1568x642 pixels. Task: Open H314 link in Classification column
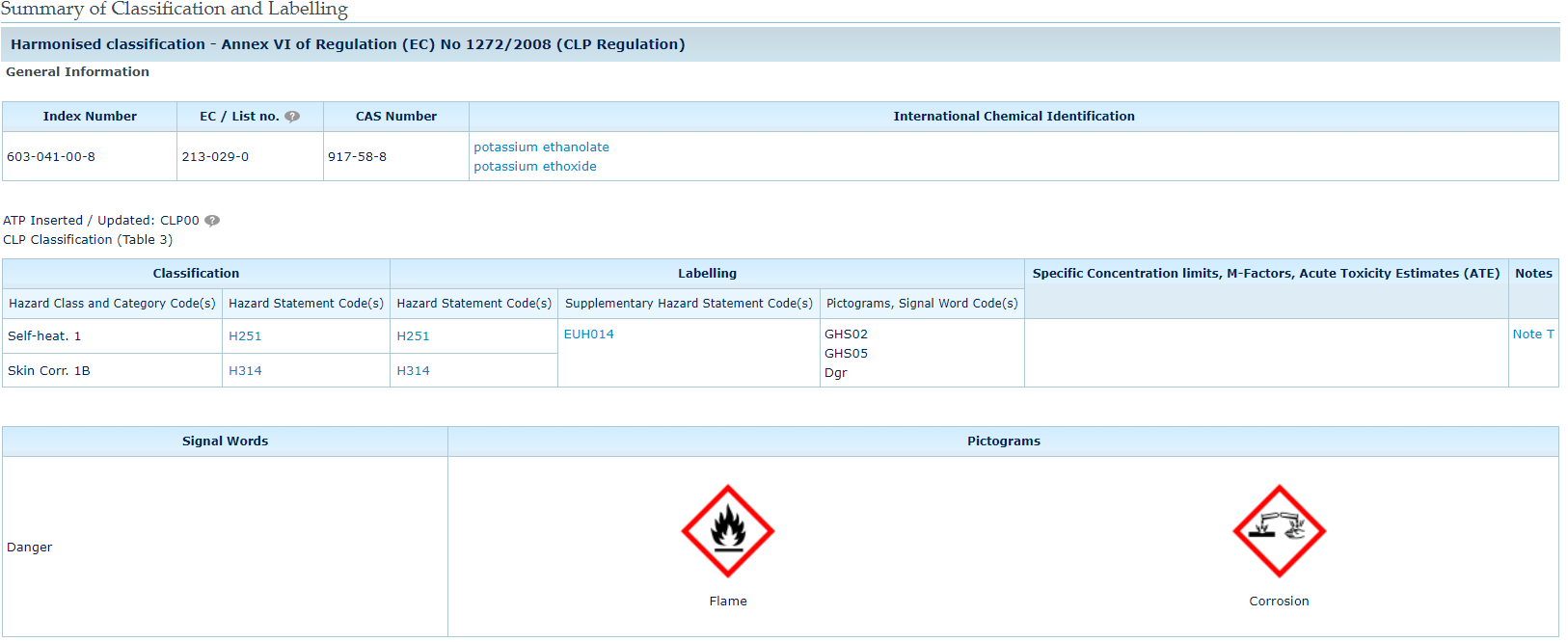coord(245,371)
